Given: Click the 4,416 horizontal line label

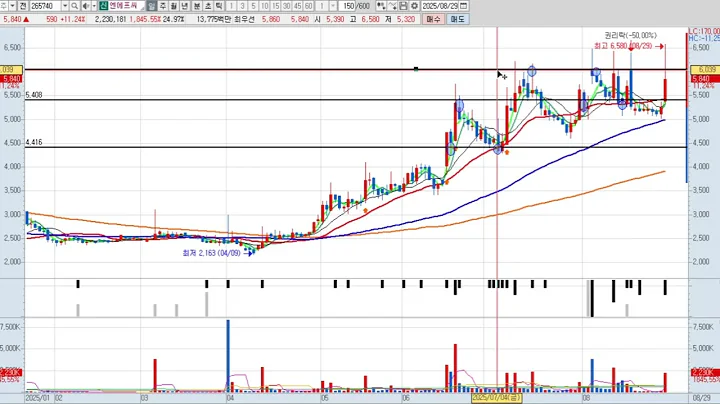Looking at the screenshot, I should pyautogui.click(x=34, y=142).
